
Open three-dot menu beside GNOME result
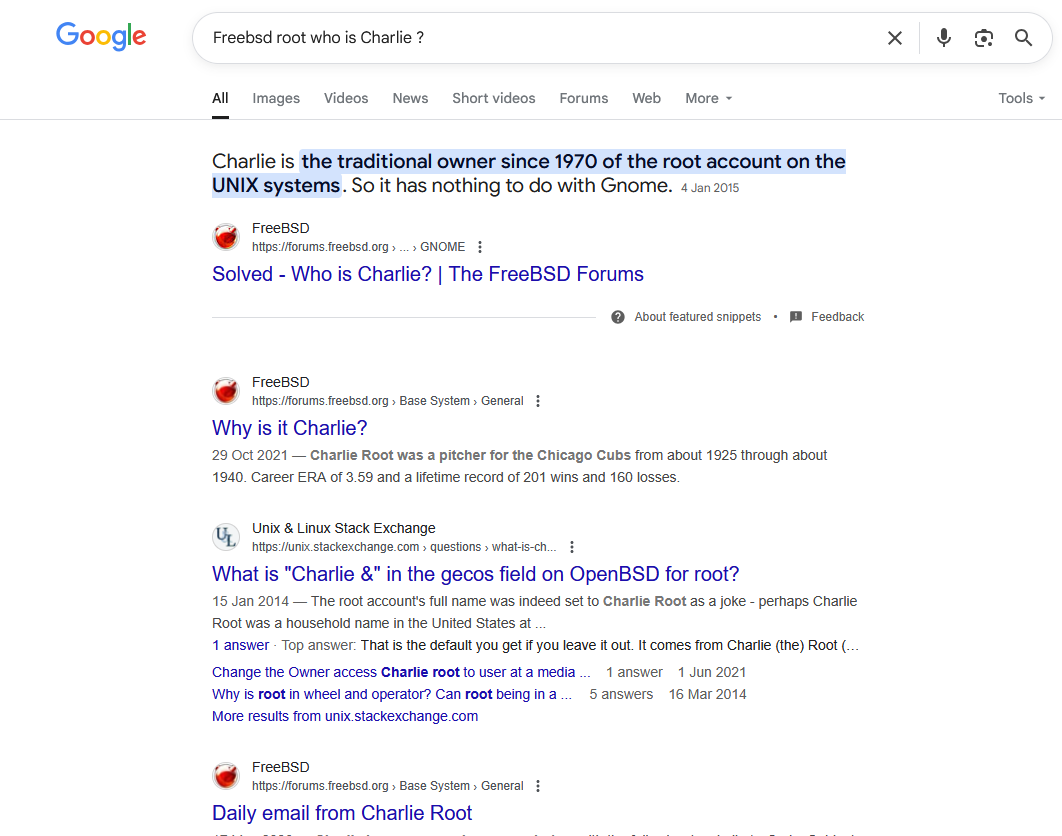[480, 247]
